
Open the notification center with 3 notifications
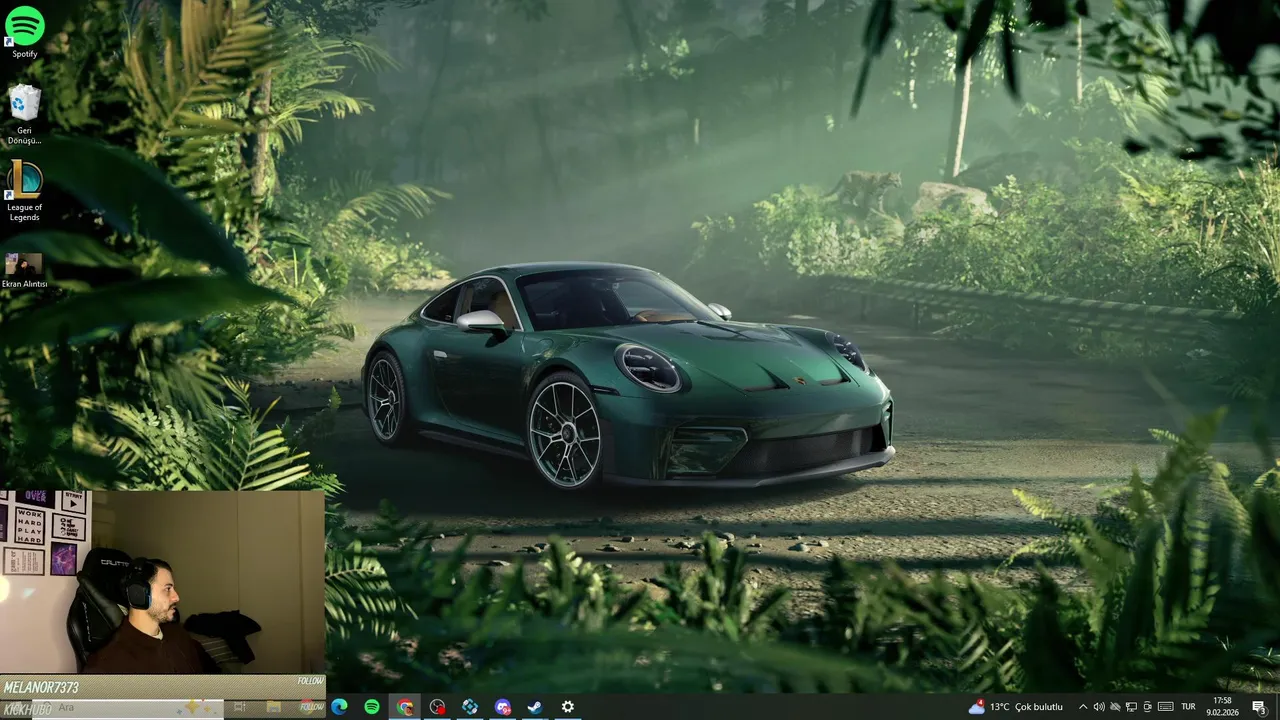[x=1259, y=707]
